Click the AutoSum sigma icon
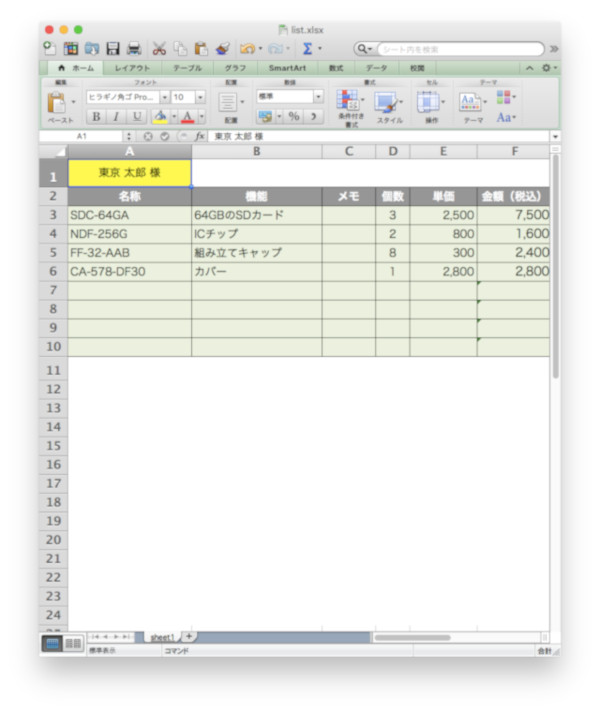Screen dimensions: 600x713 click(x=308, y=48)
